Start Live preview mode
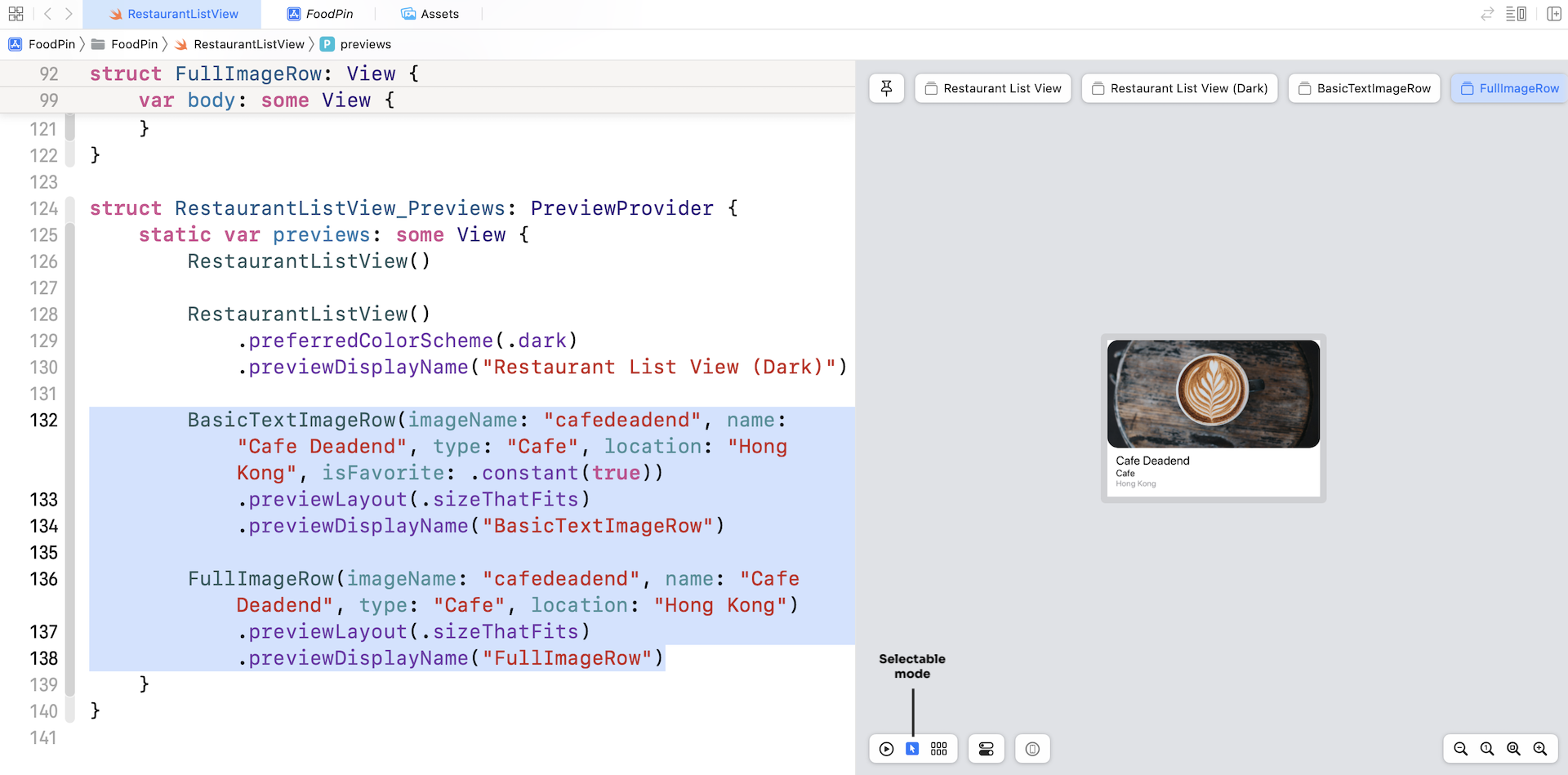 coord(886,749)
